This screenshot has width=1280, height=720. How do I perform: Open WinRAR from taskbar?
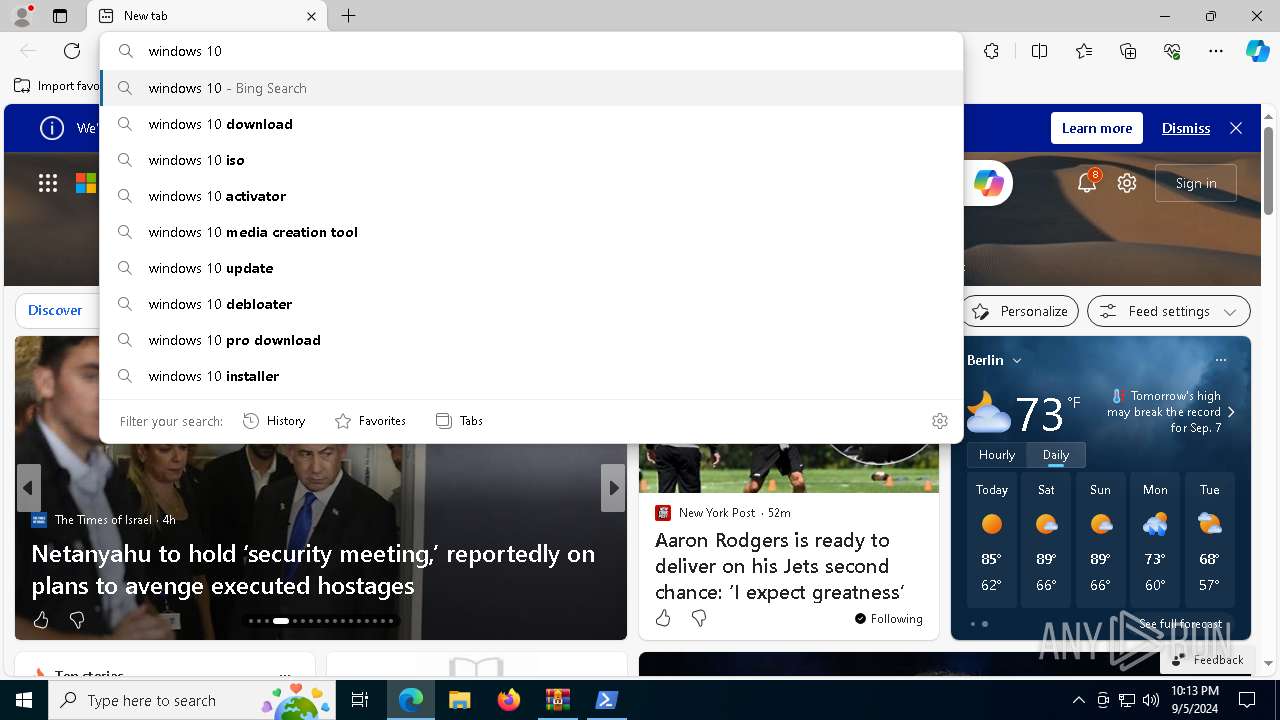(557, 700)
